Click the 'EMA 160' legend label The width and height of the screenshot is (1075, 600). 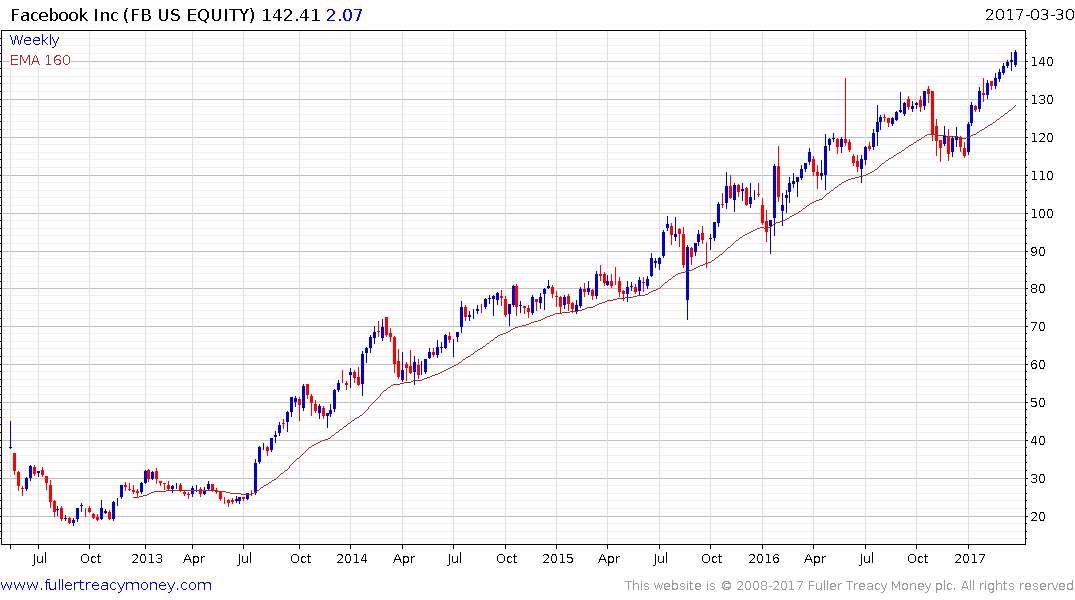[x=40, y=60]
